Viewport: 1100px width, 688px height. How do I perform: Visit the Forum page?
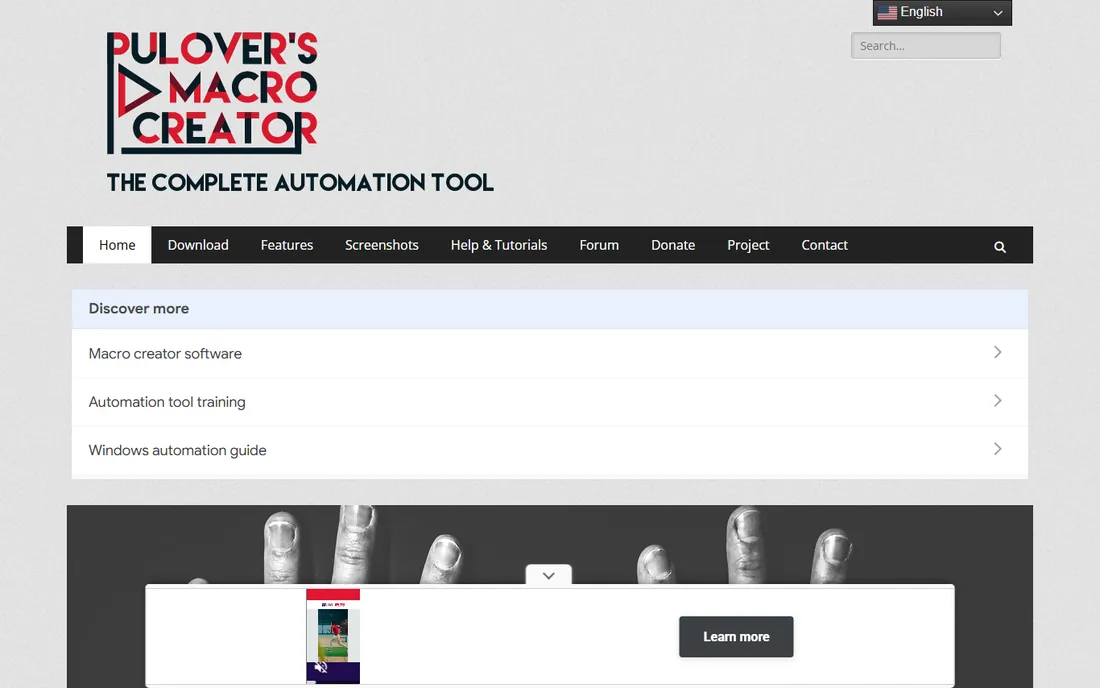[599, 245]
